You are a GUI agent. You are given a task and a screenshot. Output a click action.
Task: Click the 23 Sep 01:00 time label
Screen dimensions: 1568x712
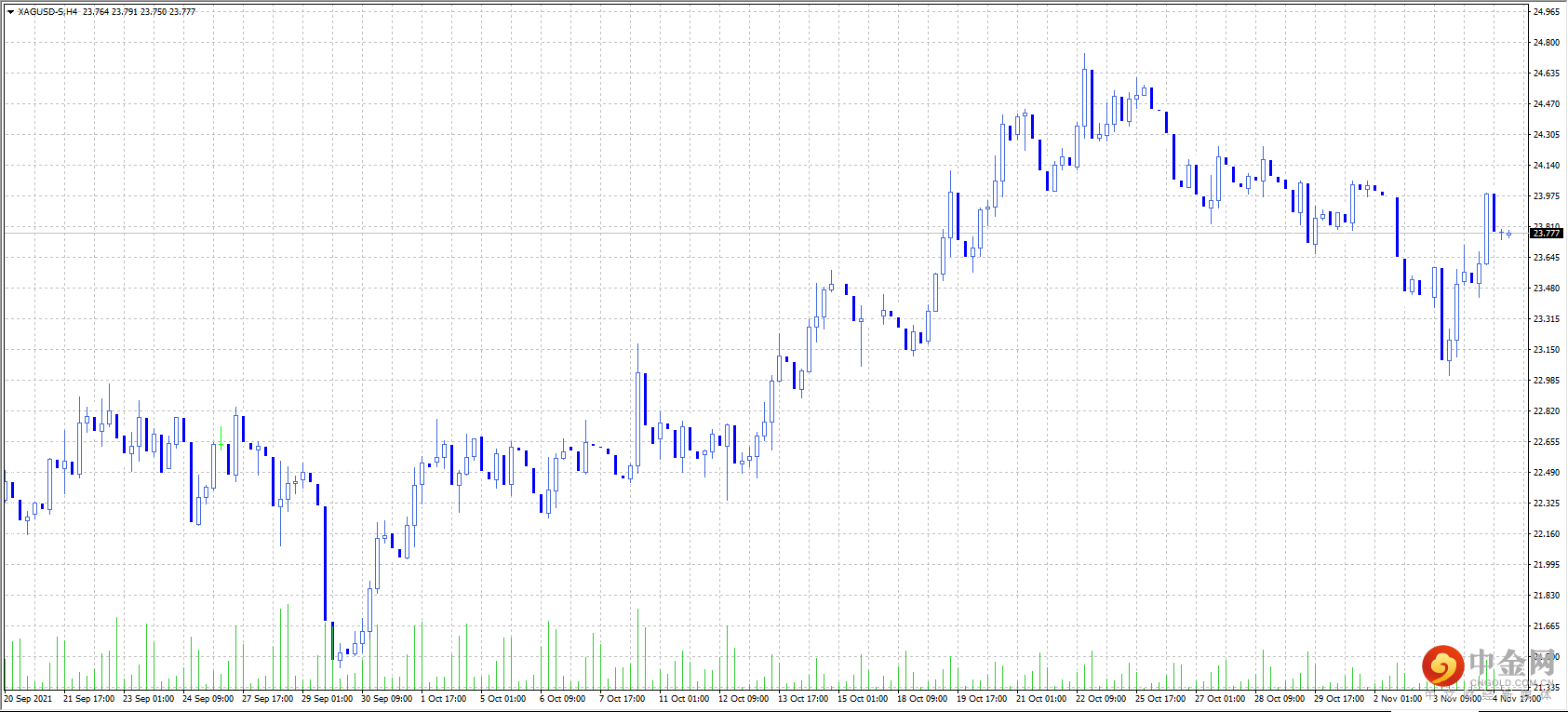pos(149,699)
